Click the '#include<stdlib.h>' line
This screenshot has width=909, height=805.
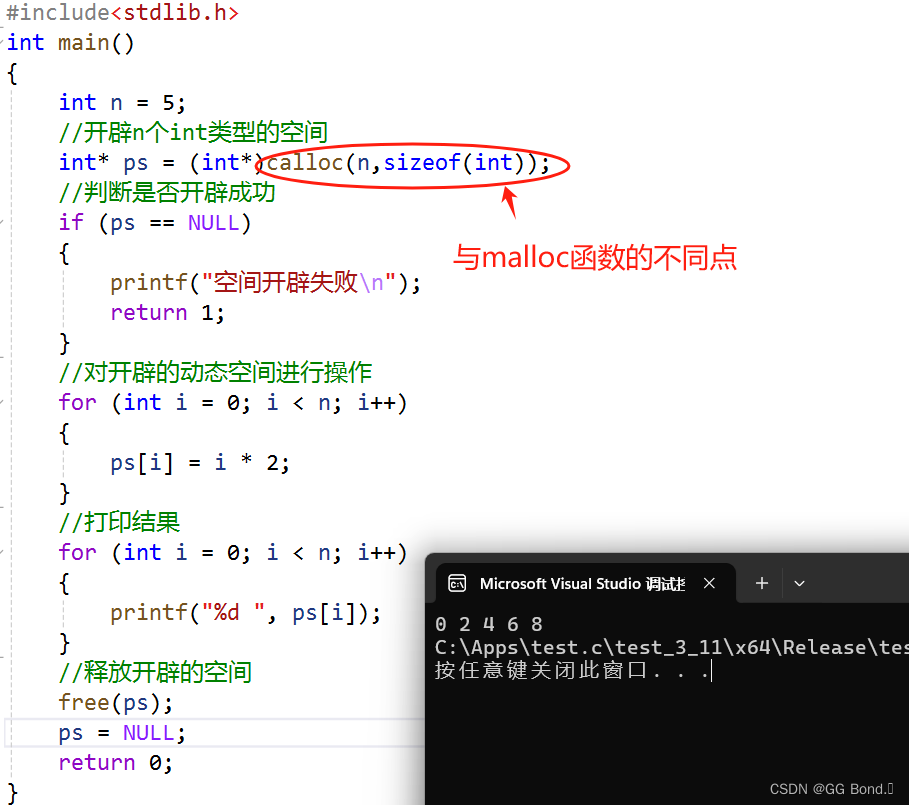click(x=122, y=13)
